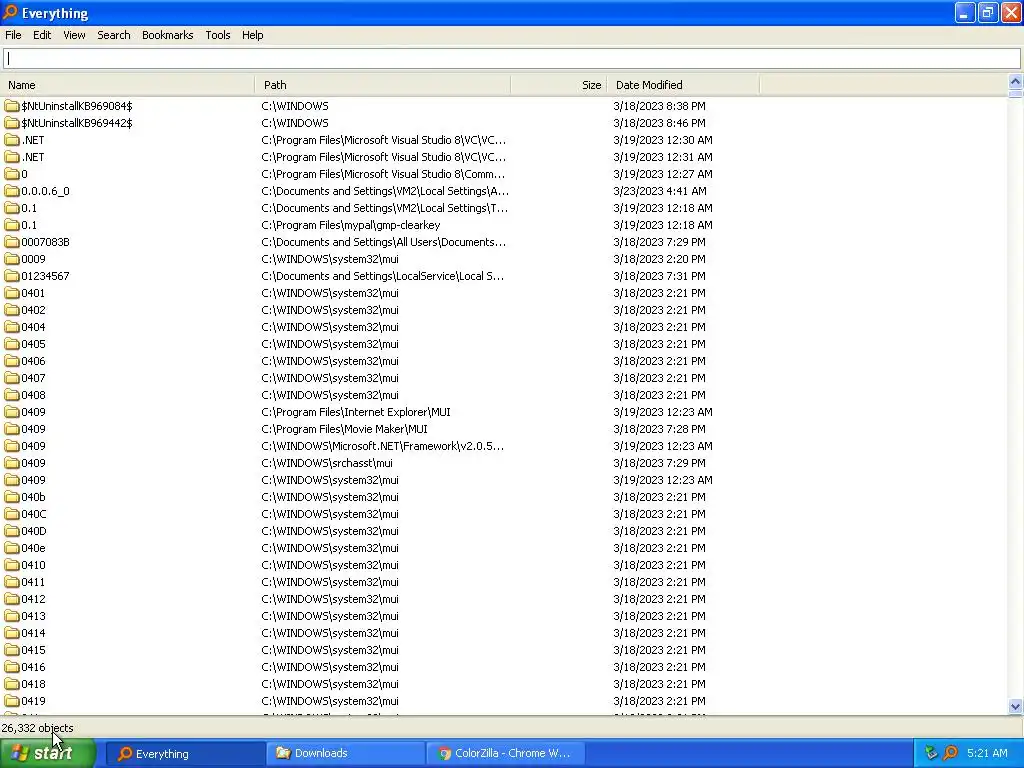Click path C:\Program Files\mypal\gmp-clearkey
Screen dimensions: 1024x768
(351, 225)
